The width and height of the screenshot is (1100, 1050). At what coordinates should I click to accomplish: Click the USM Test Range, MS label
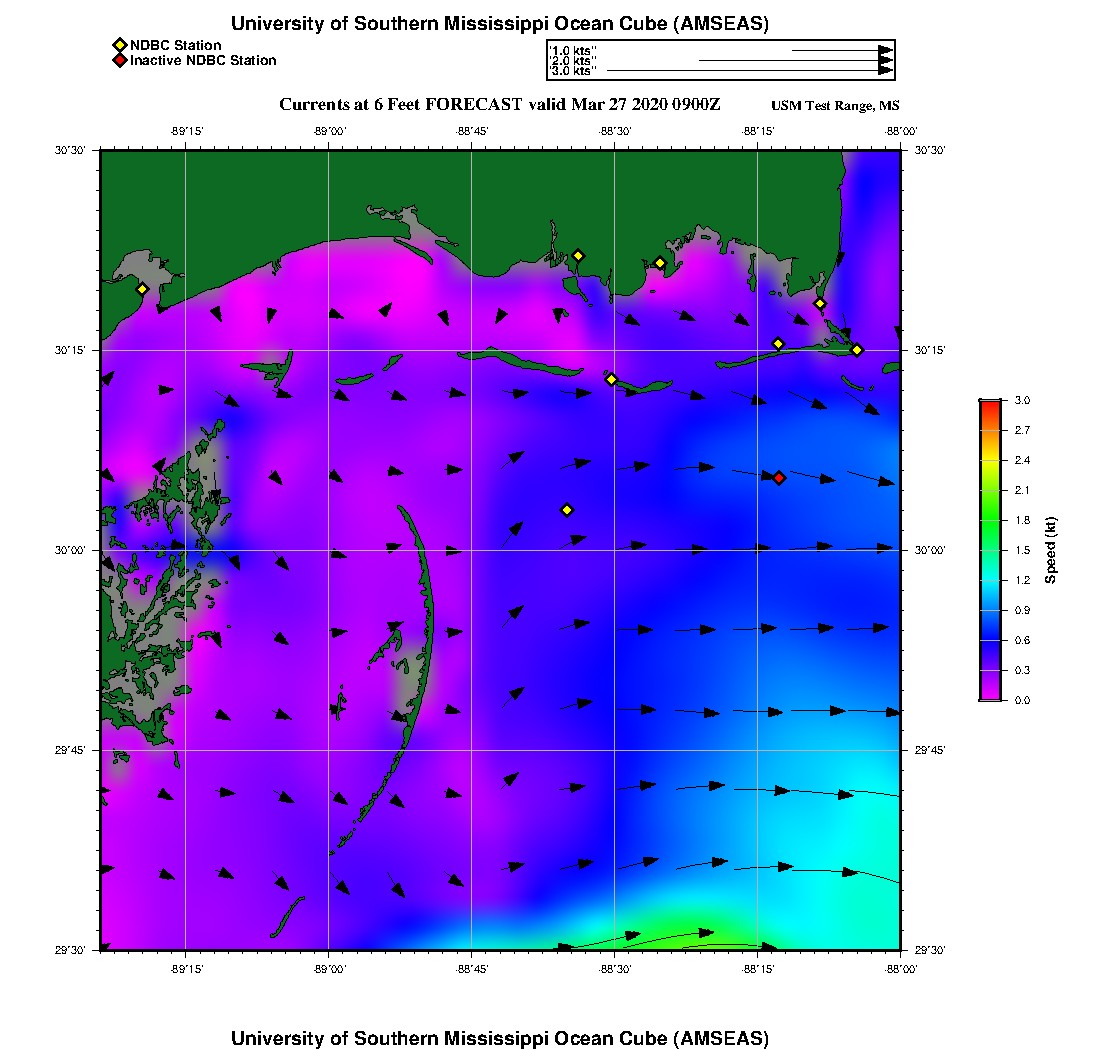pyautogui.click(x=835, y=106)
